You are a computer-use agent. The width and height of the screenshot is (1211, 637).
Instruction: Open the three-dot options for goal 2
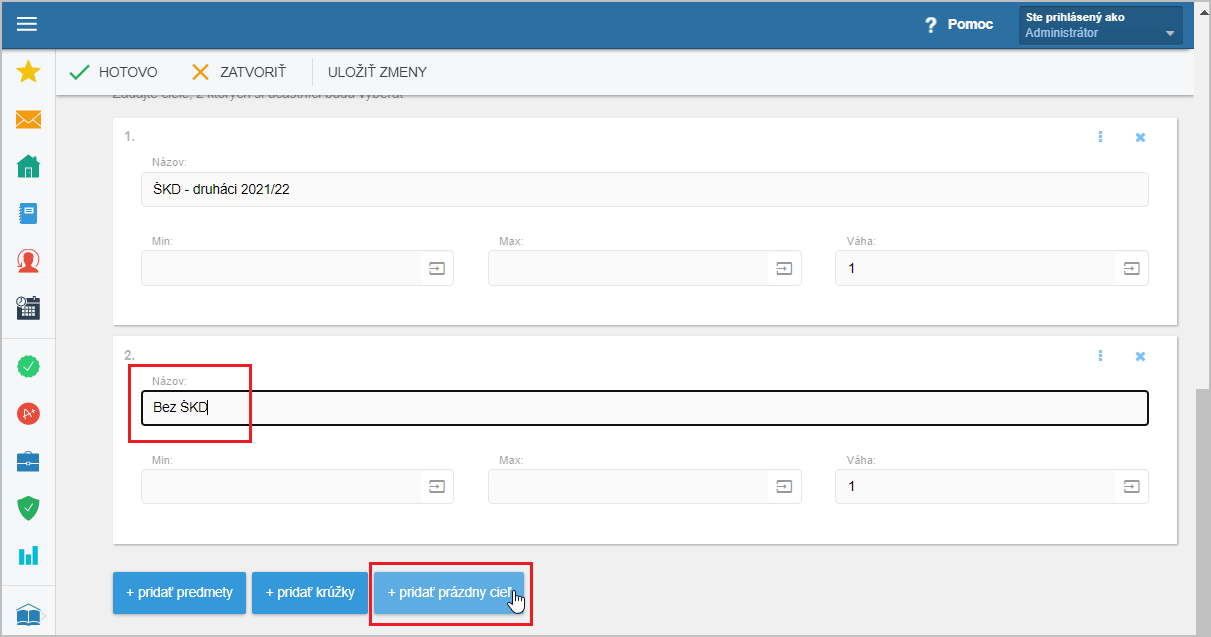point(1100,356)
